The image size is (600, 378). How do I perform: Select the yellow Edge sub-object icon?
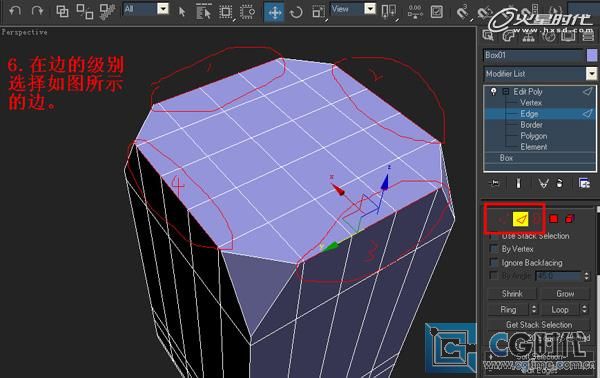[520, 219]
